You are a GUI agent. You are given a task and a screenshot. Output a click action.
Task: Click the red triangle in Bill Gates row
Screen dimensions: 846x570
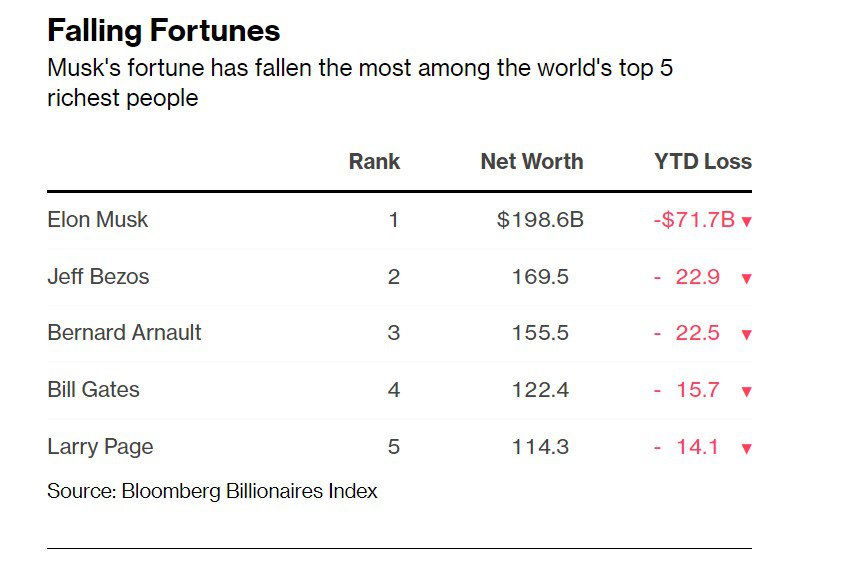point(747,392)
